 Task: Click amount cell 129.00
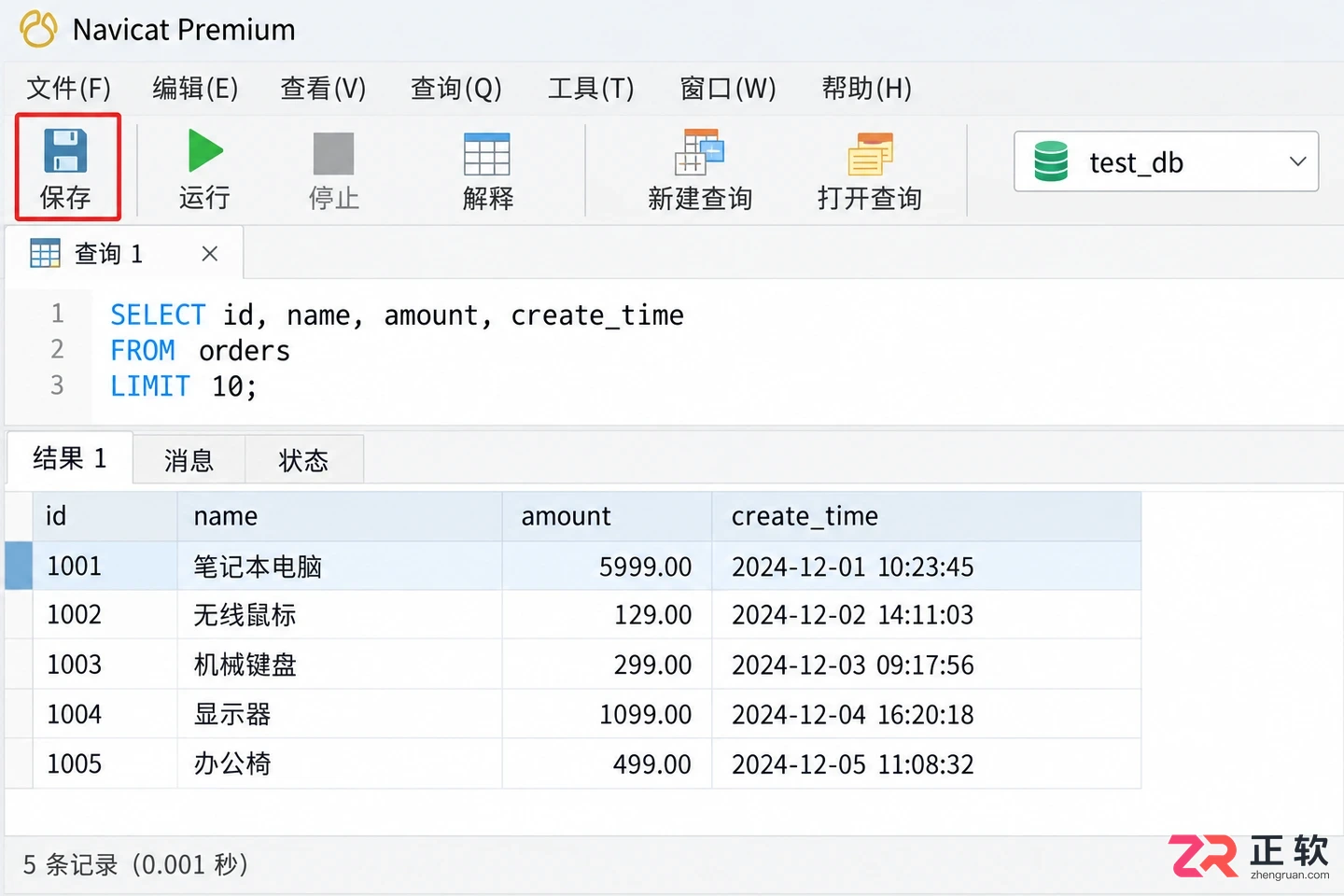click(607, 615)
